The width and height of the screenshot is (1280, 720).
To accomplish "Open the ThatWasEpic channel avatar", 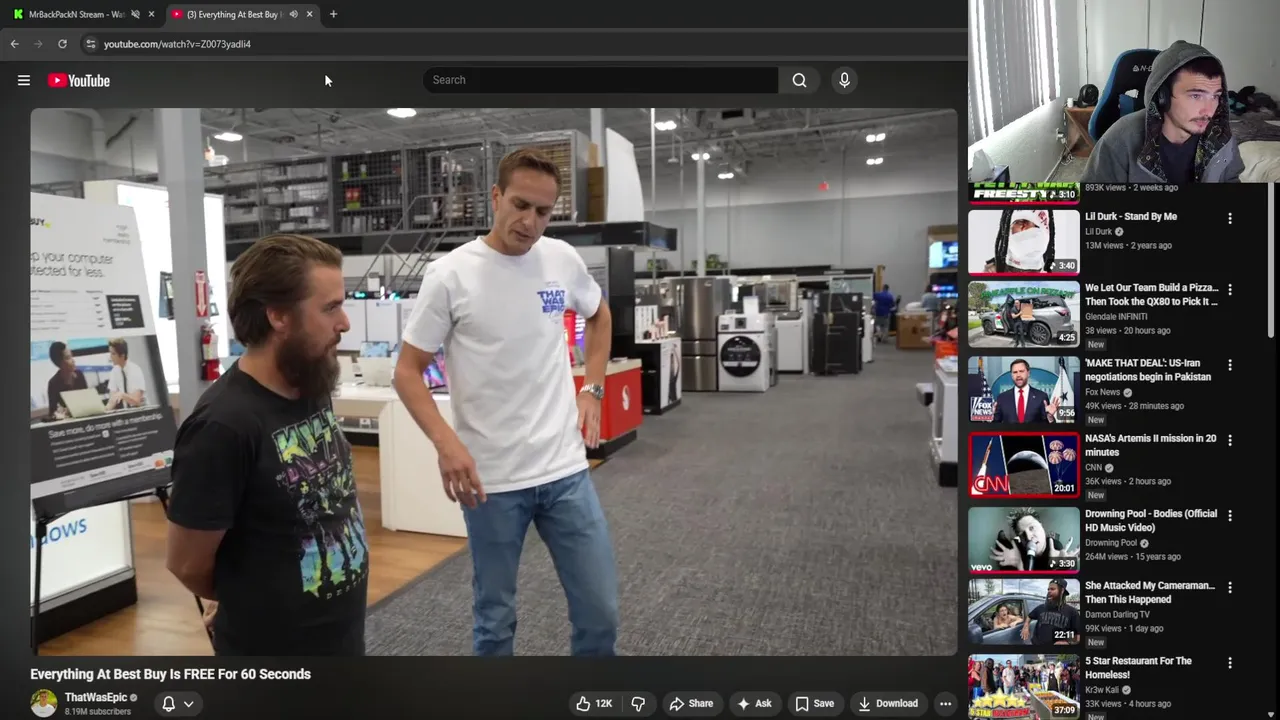I will 43,703.
